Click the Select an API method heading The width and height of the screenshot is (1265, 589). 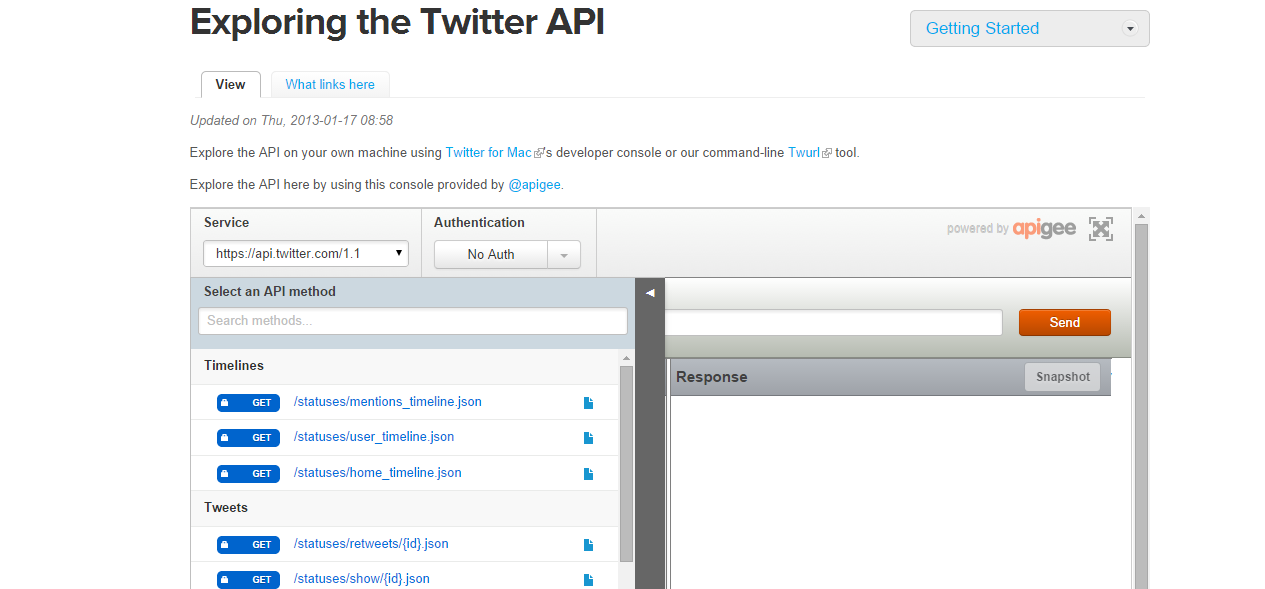click(x=270, y=292)
